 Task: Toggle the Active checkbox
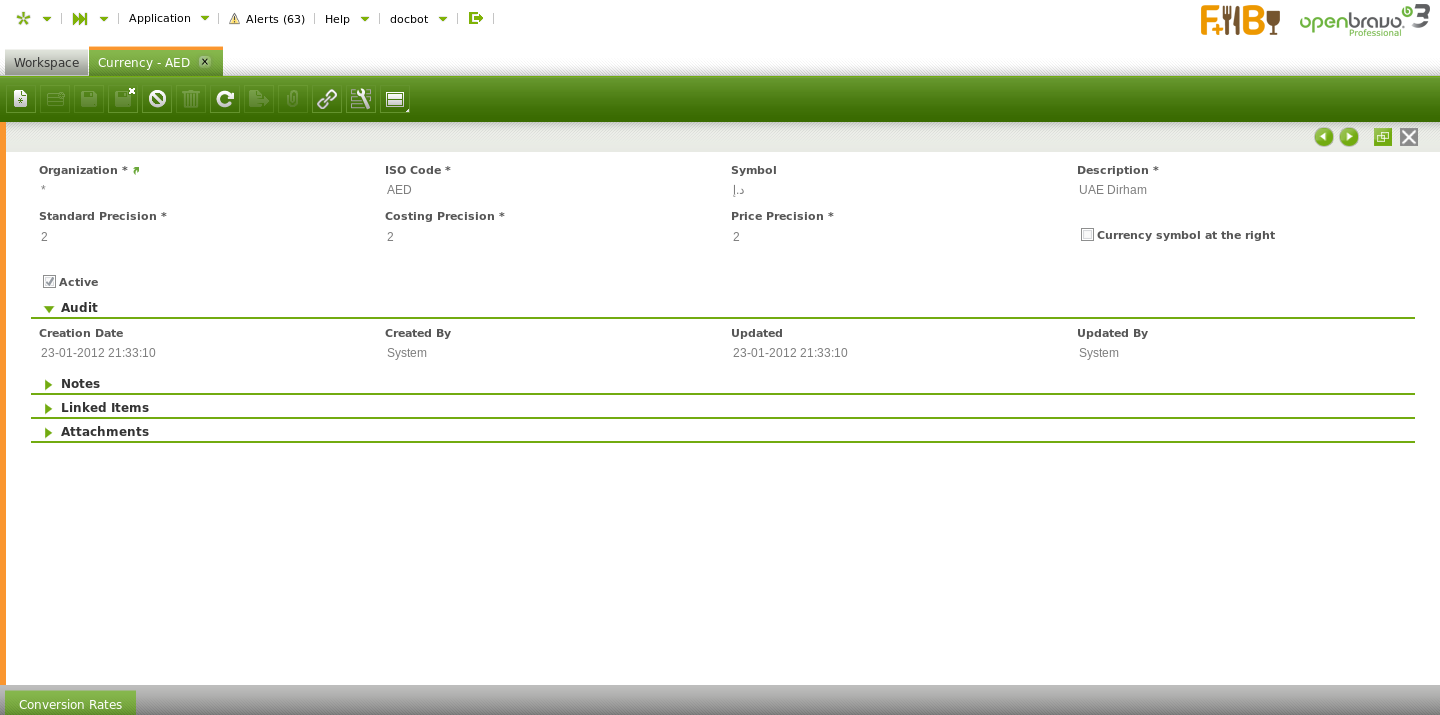[49, 282]
